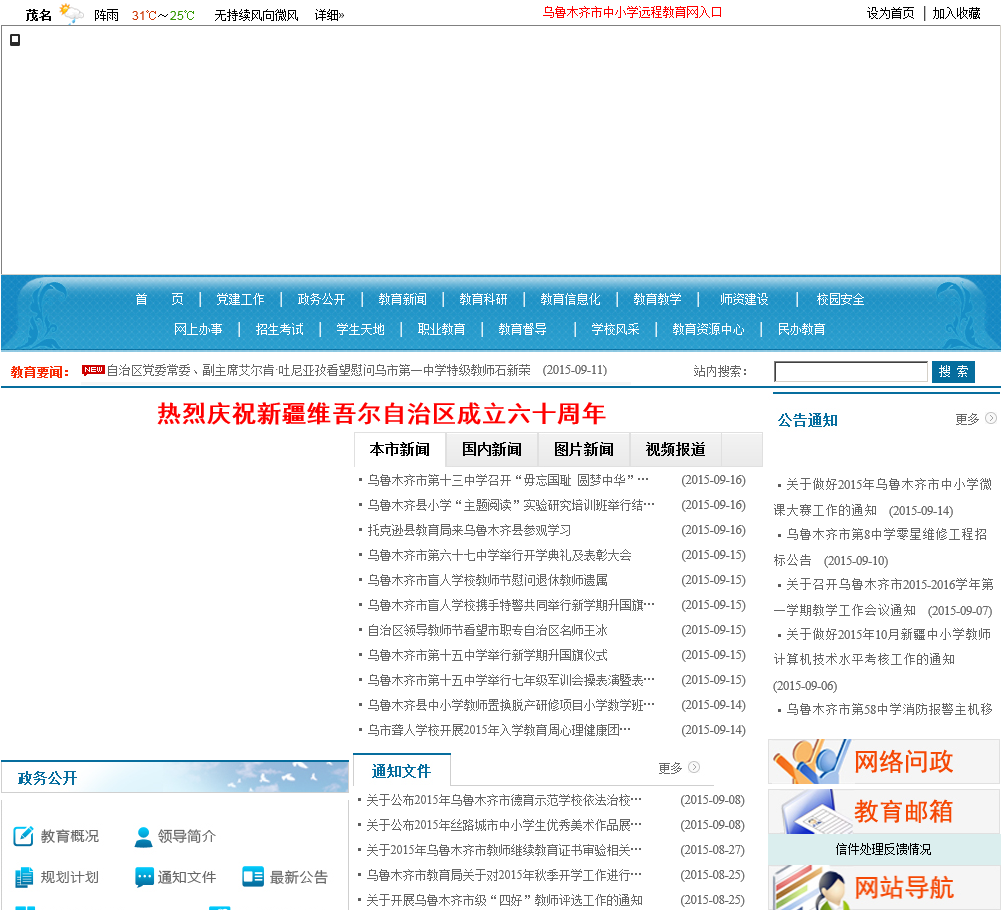Select the 通知文件 section tab

(x=402, y=771)
